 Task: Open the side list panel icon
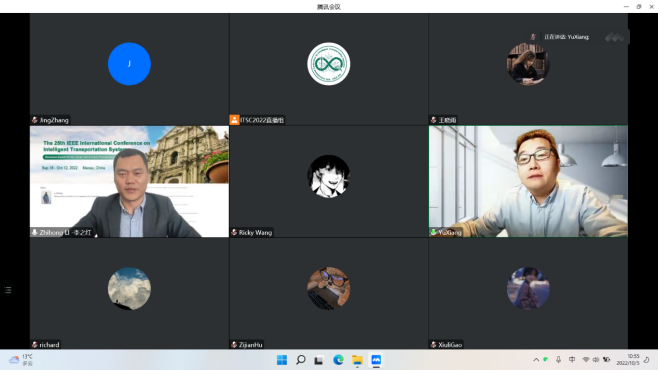point(8,290)
